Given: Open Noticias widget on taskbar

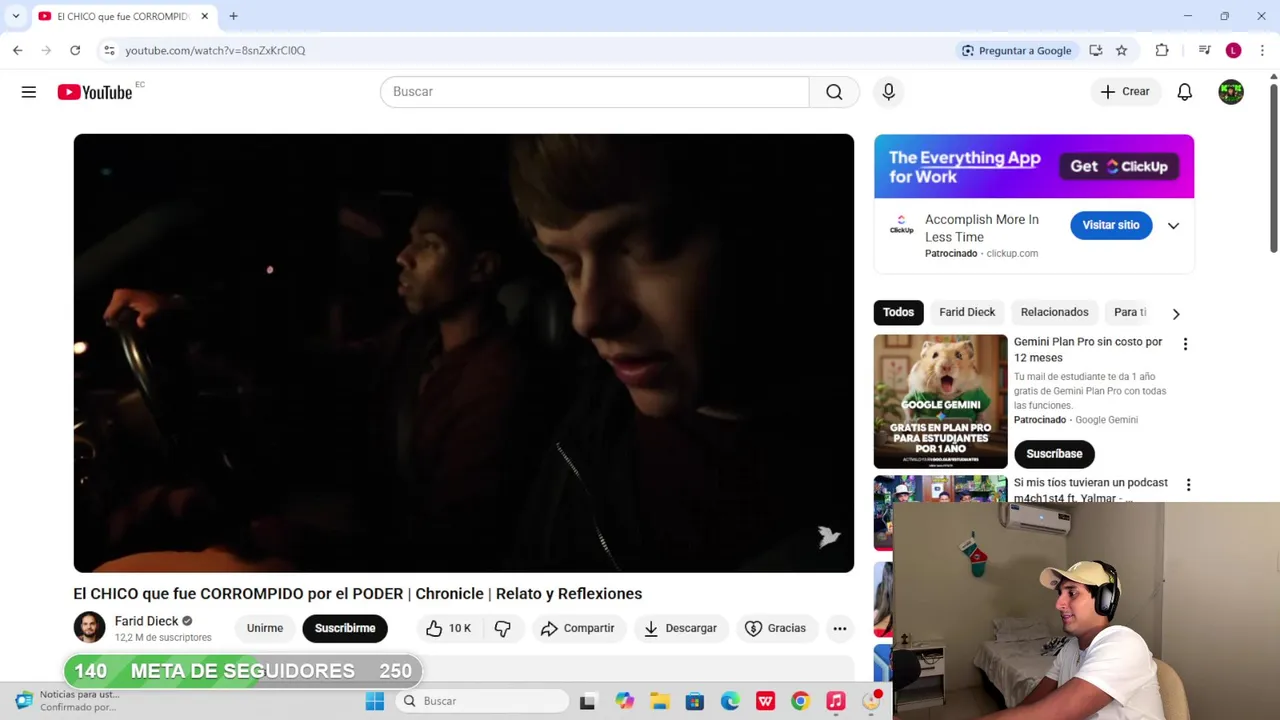Looking at the screenshot, I should point(65,701).
